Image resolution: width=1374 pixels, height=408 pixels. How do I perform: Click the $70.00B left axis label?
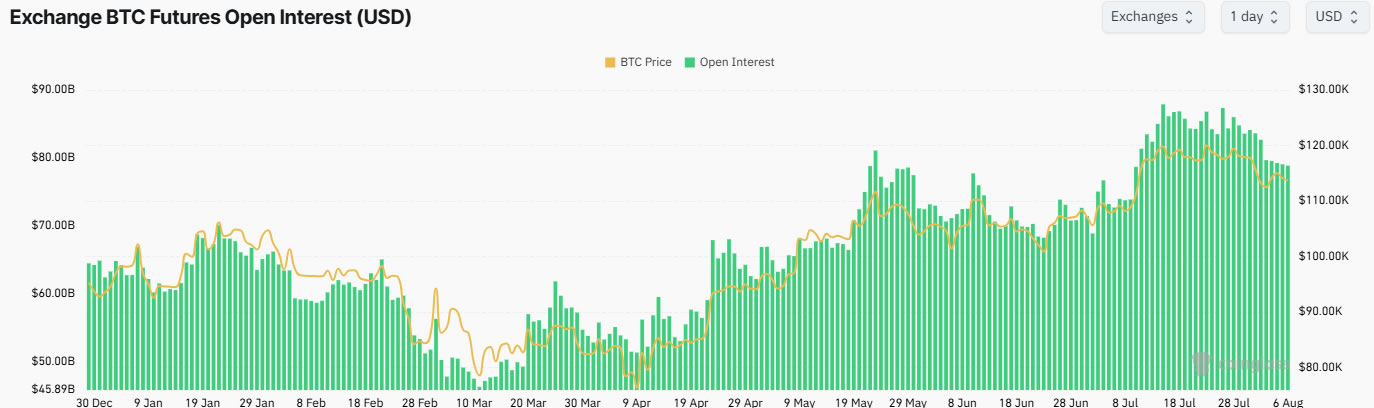53,226
